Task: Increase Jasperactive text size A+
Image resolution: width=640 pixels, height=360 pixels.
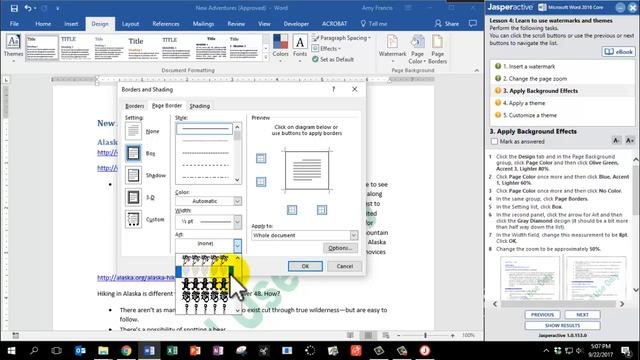Action: [x=630, y=141]
